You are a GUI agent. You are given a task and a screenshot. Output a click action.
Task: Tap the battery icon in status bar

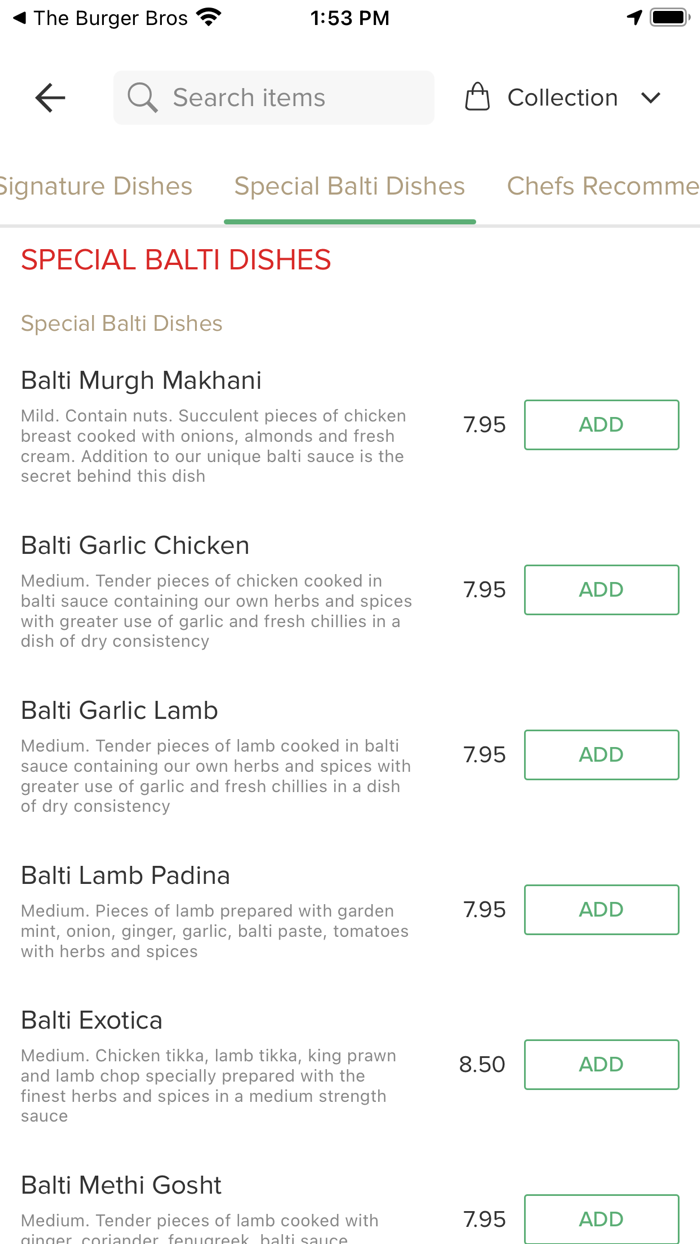pos(668,17)
